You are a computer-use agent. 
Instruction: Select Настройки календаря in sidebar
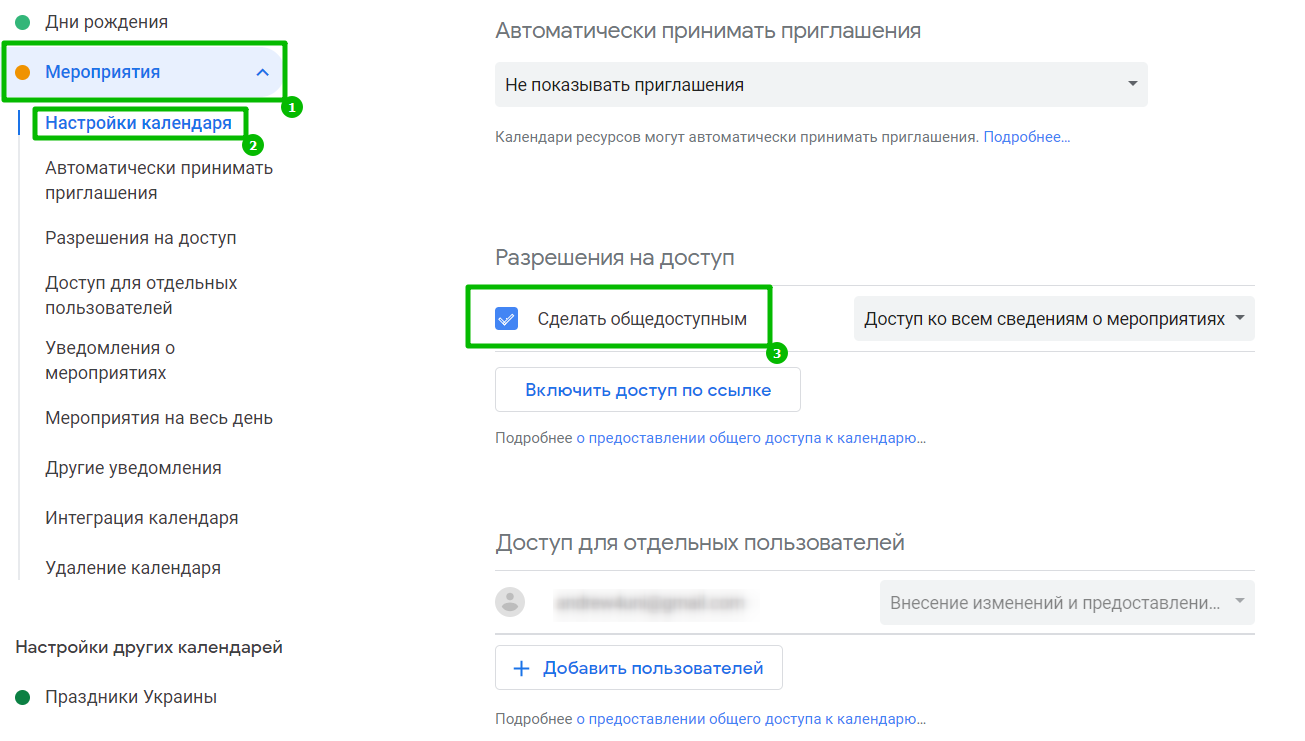[x=138, y=123]
